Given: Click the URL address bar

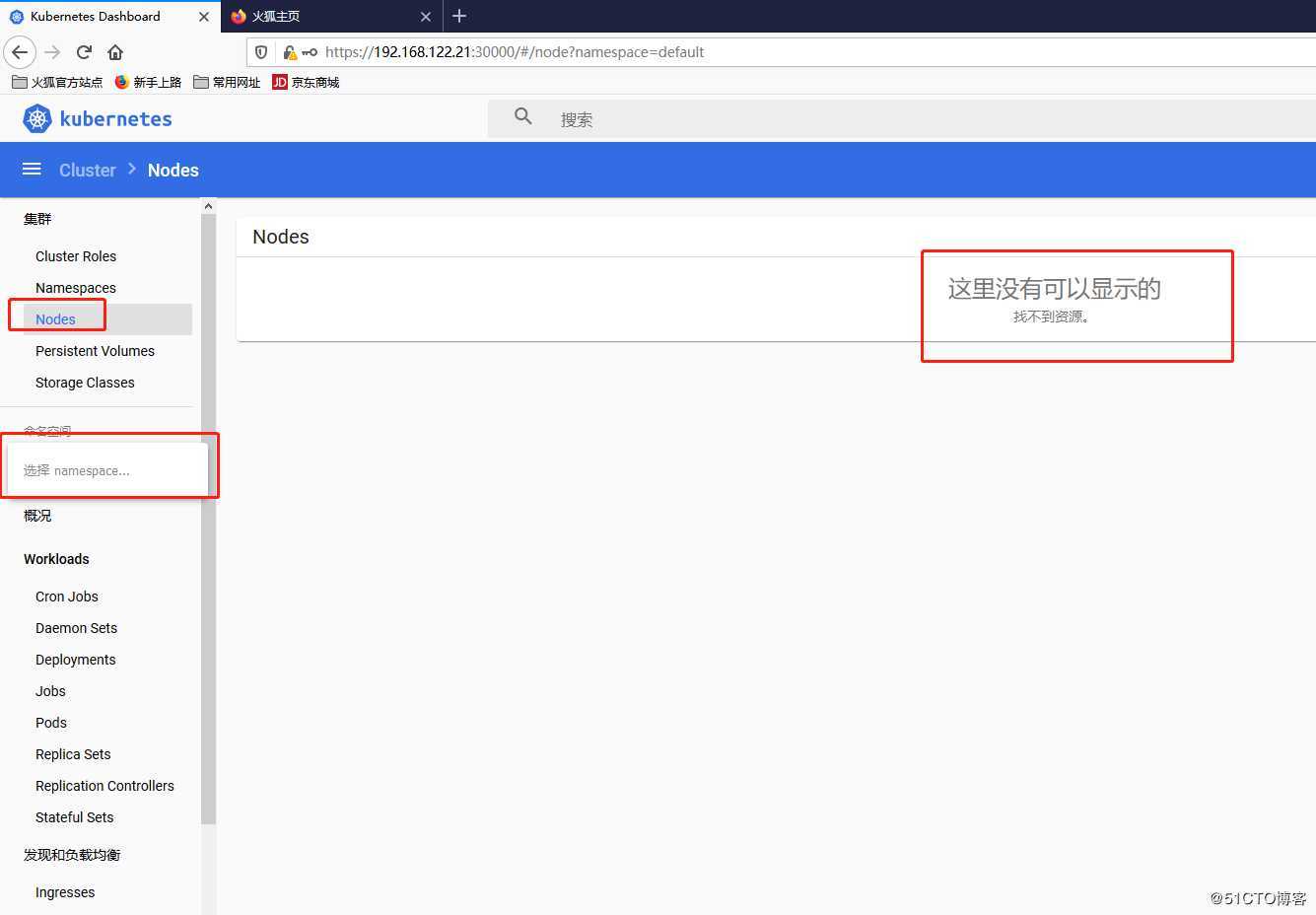Looking at the screenshot, I should 779,52.
